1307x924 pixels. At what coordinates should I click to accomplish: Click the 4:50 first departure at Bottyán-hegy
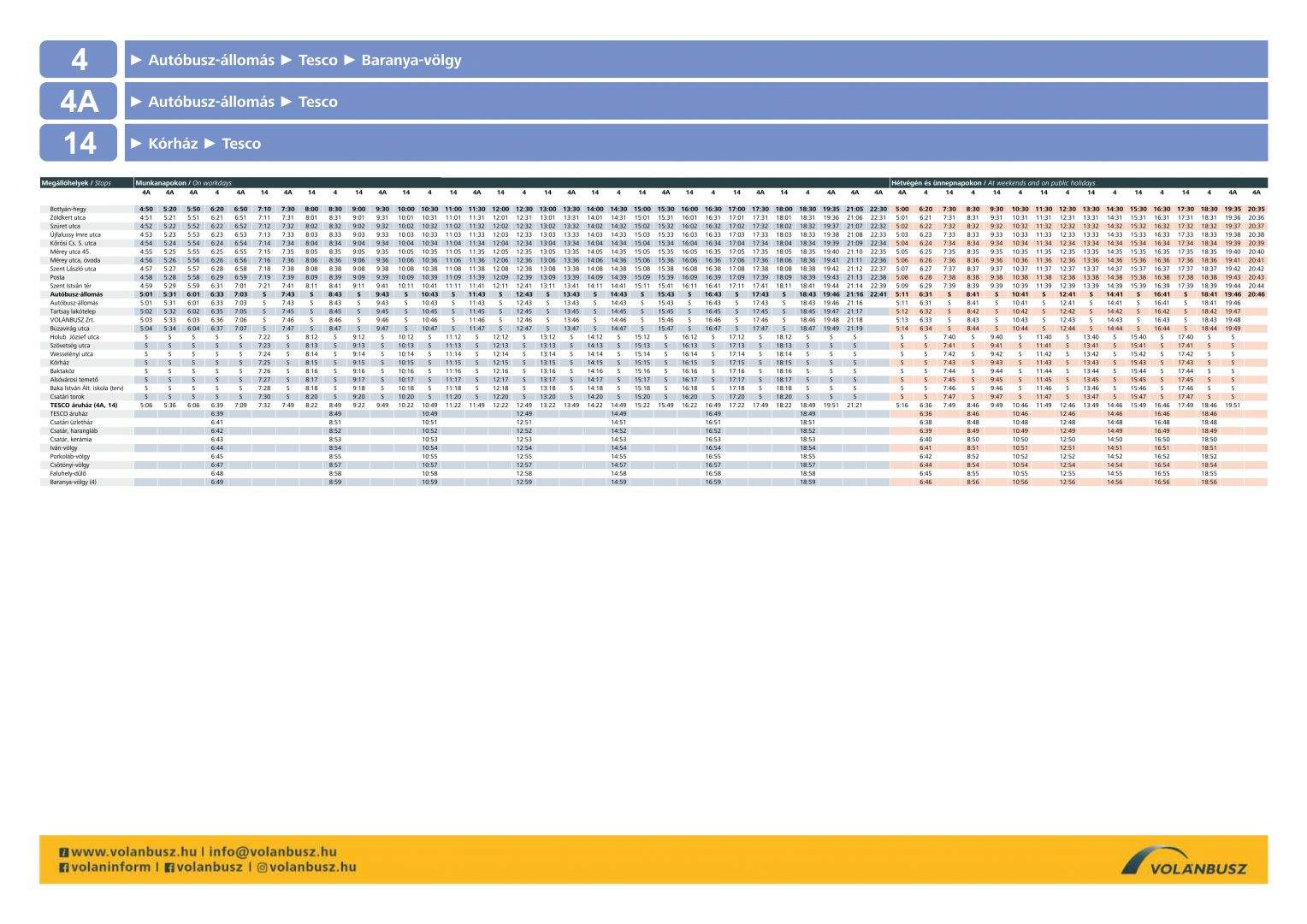coord(146,209)
